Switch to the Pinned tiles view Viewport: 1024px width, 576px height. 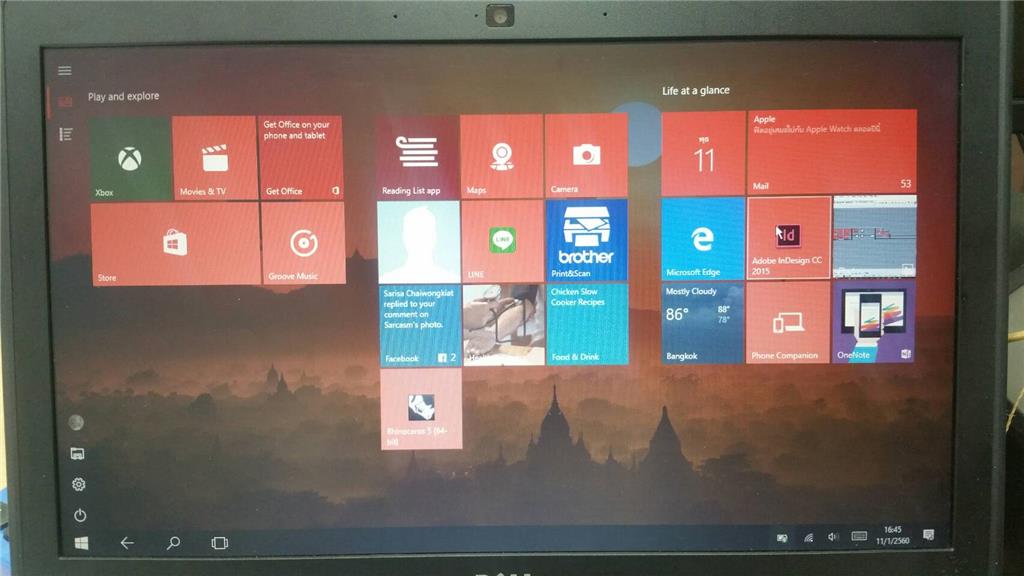click(65, 102)
